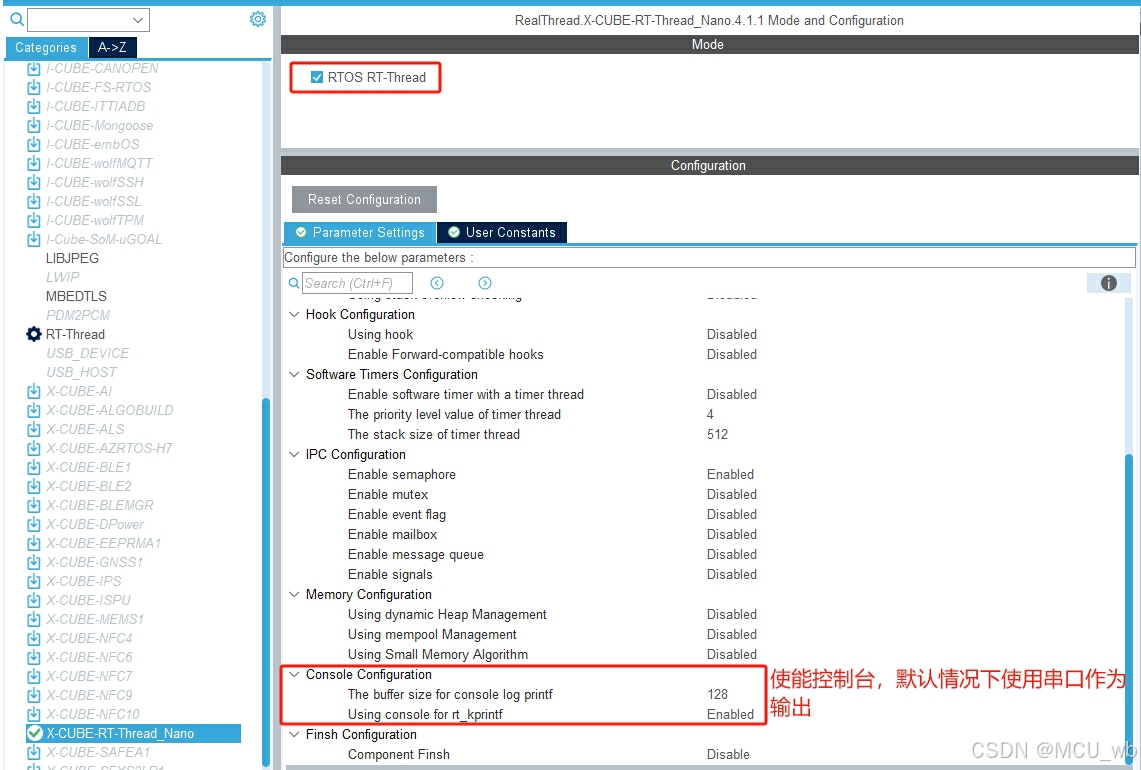
Task: Collapse the Memory Configuration section
Action: click(x=294, y=594)
